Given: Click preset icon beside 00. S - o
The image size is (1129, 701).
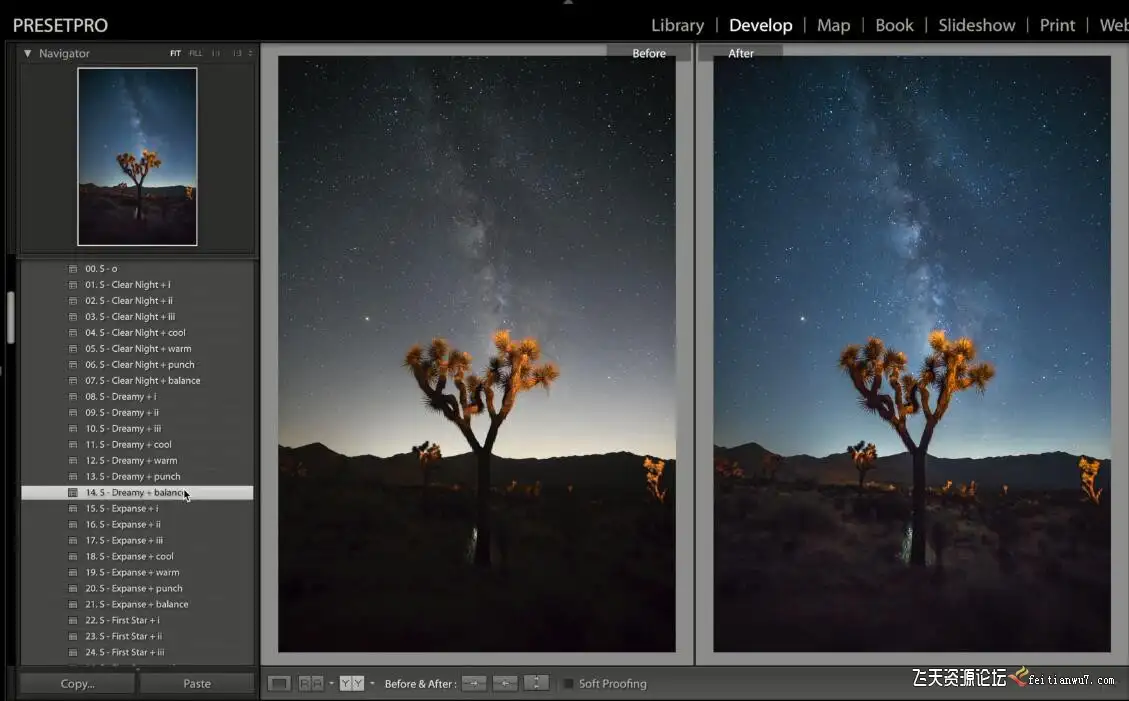Looking at the screenshot, I should 73,269.
